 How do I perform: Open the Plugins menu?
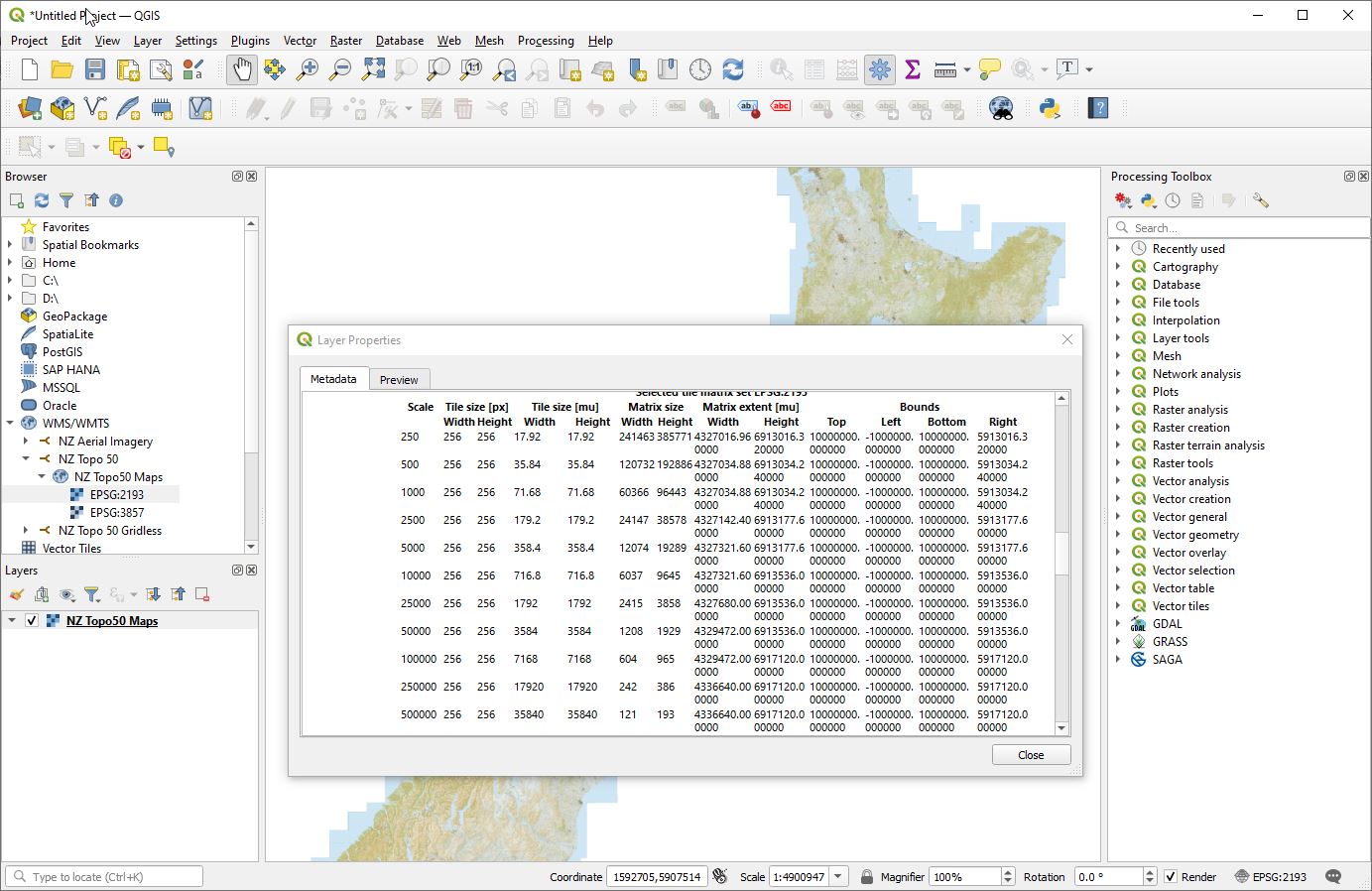point(250,41)
